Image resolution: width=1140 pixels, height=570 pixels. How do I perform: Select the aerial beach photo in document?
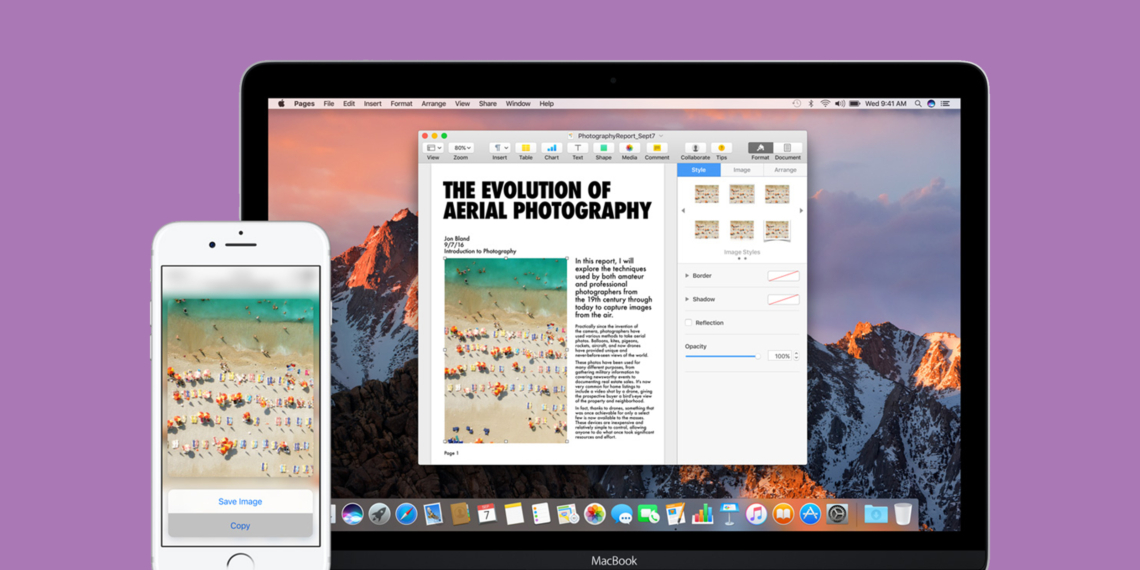pyautogui.click(x=505, y=350)
